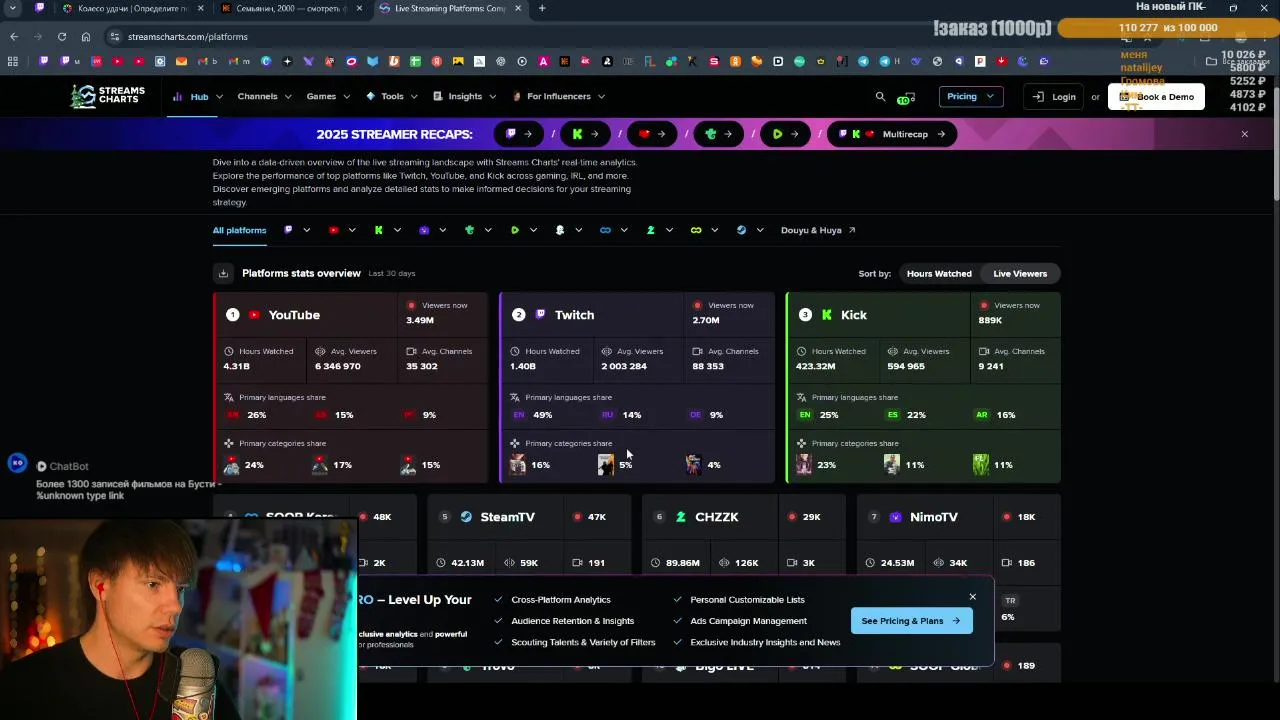This screenshot has height=720, width=1280.
Task: Open the Streams Charts logo home link
Action: tap(108, 96)
